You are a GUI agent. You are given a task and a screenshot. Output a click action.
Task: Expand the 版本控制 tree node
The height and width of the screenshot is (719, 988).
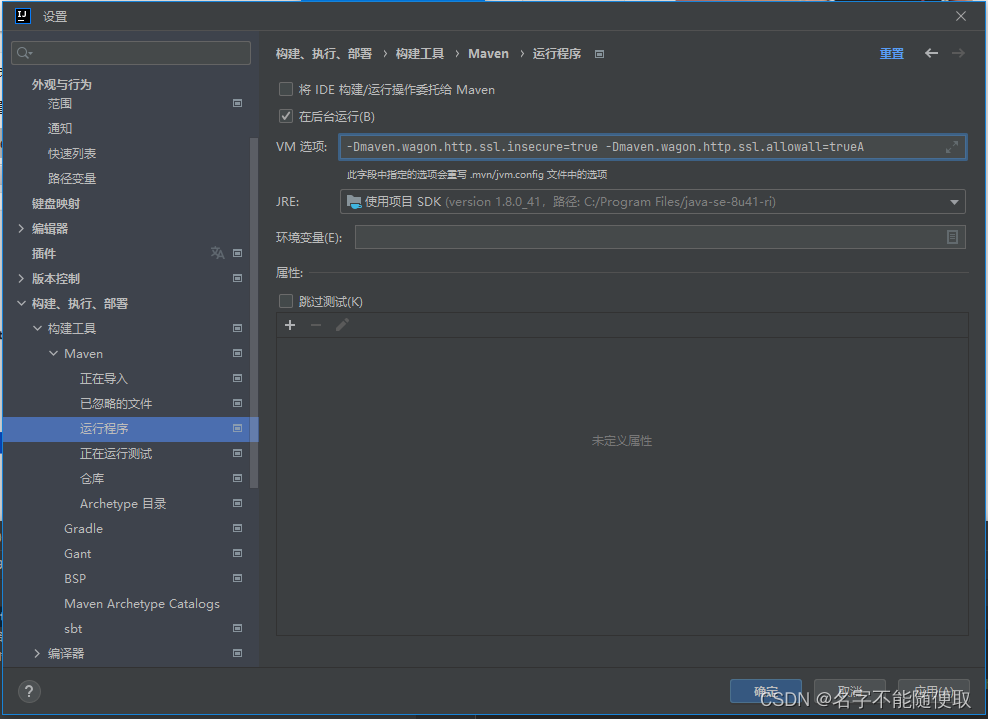coord(21,278)
